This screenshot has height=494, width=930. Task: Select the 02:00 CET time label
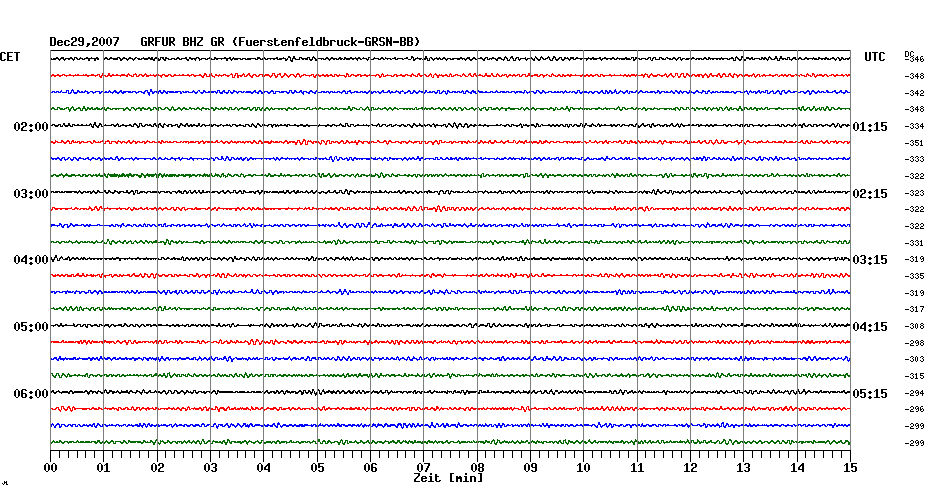point(31,127)
